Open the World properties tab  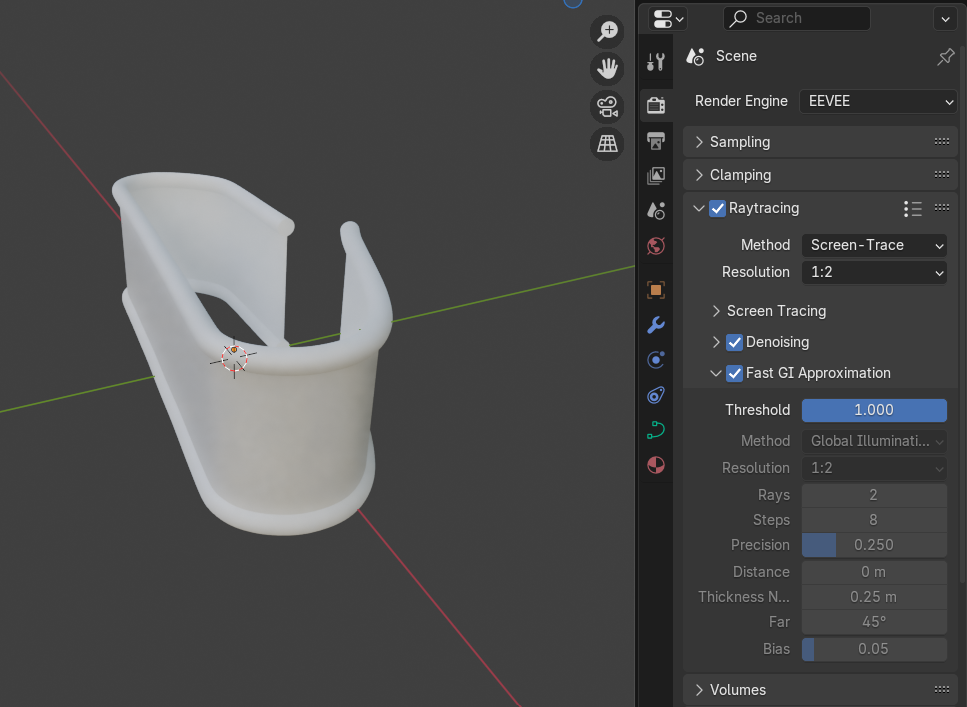pos(656,246)
